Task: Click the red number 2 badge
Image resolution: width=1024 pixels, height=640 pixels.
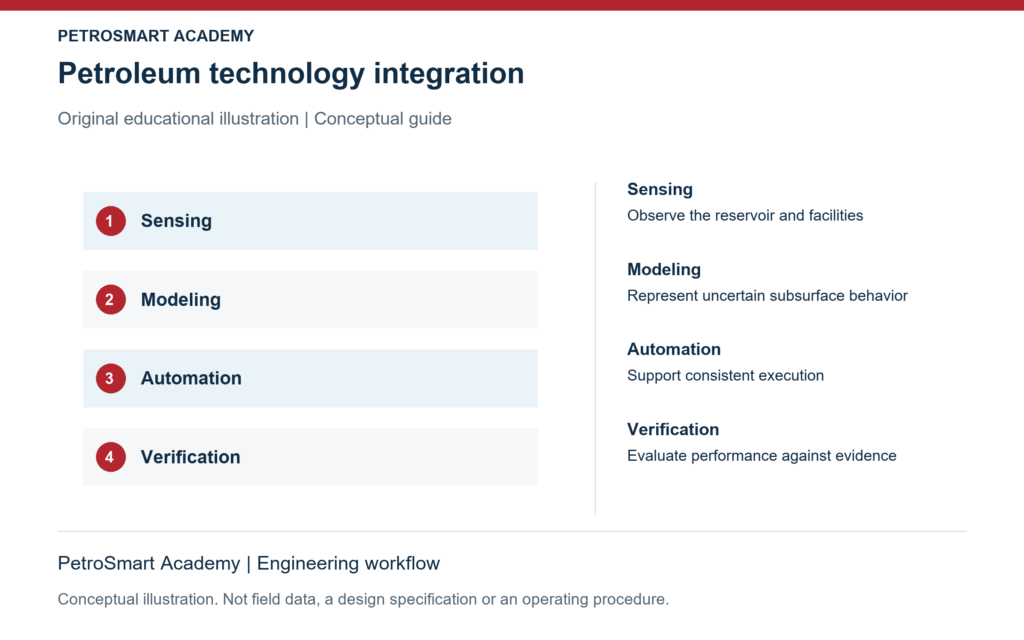Action: [110, 300]
